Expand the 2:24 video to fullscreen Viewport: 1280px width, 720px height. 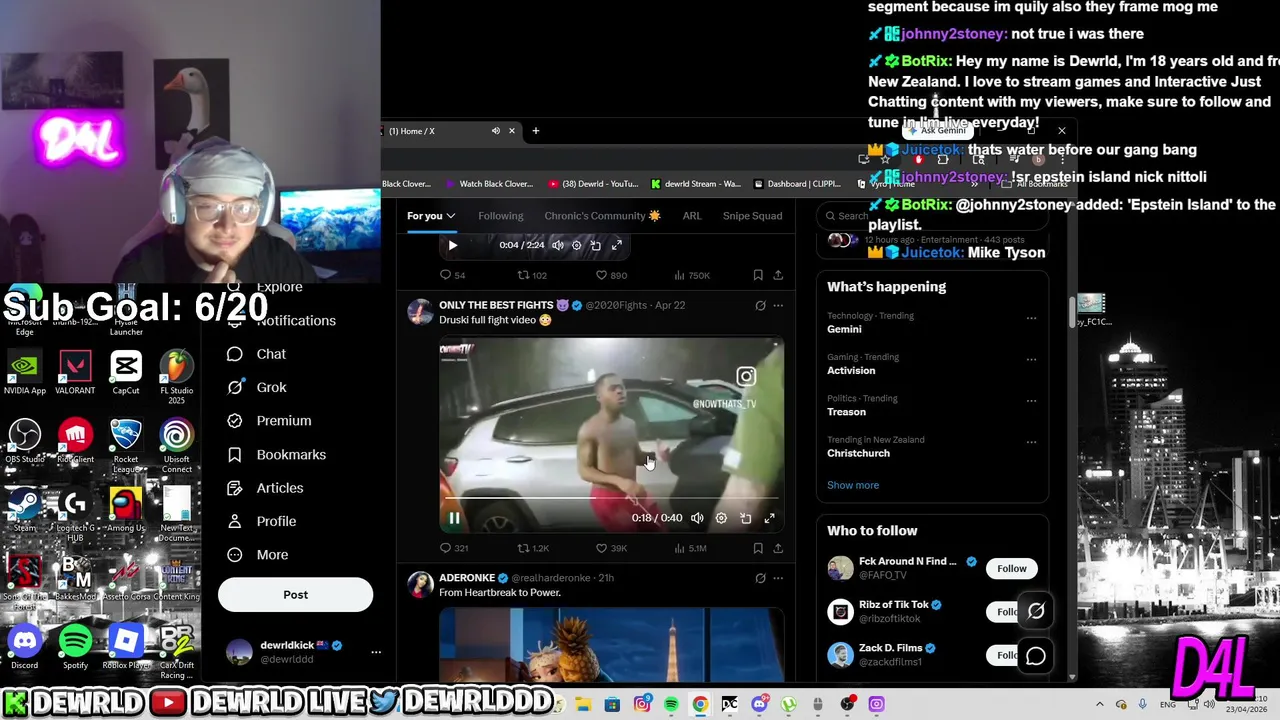tap(616, 245)
